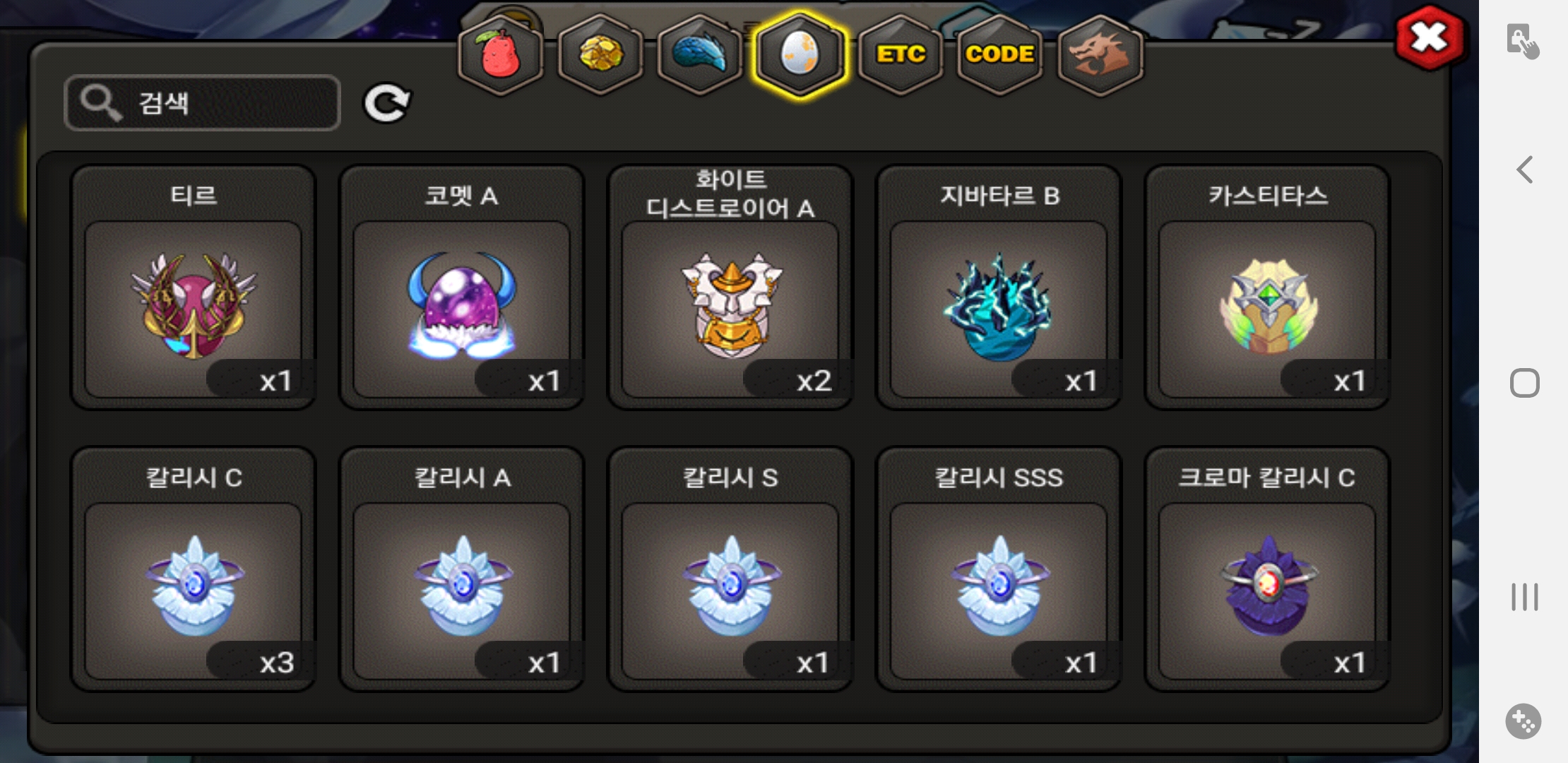Tap the Android home button
The height and width of the screenshot is (763, 1568).
point(1524,383)
